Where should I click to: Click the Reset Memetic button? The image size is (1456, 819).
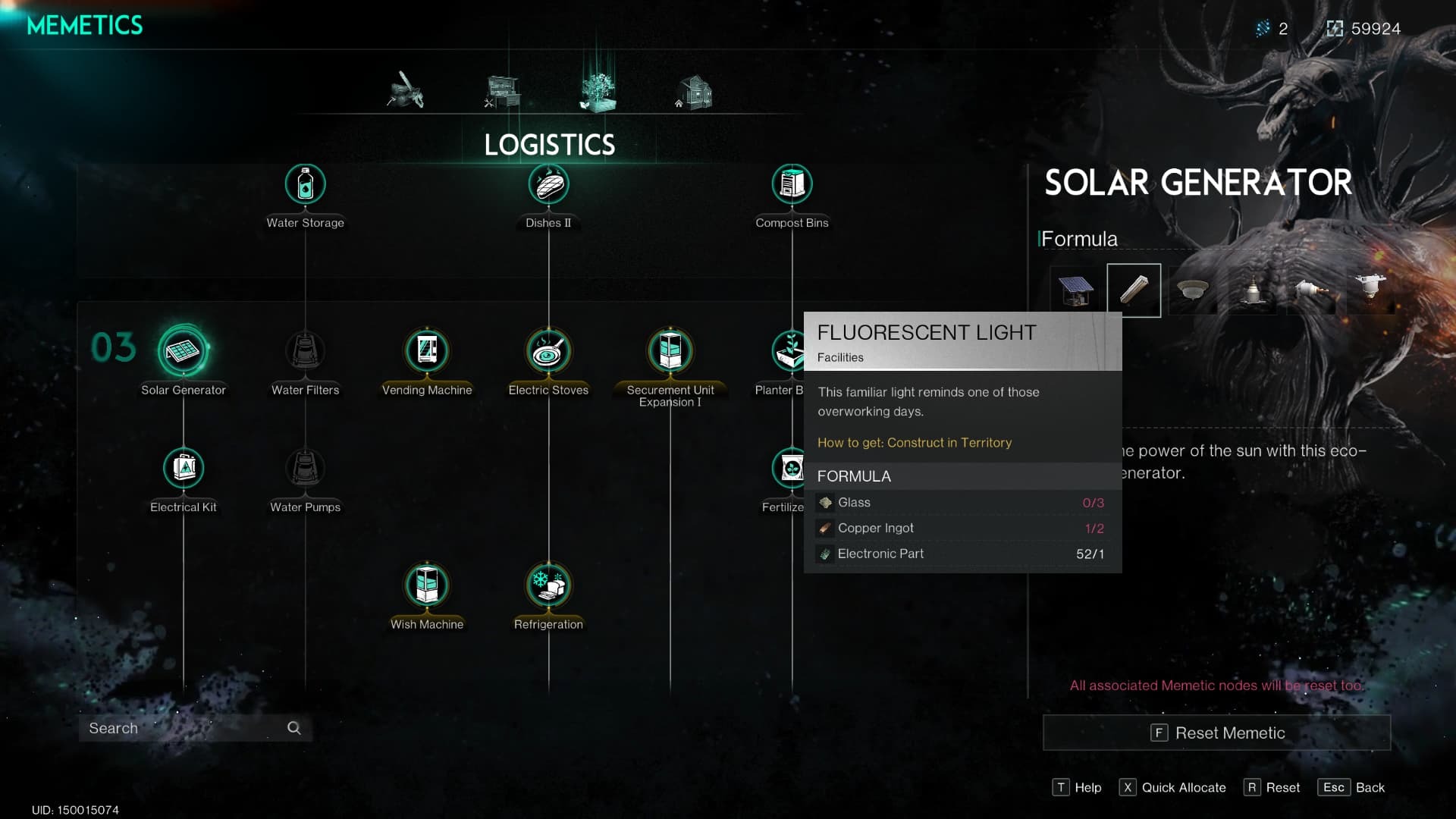(x=1216, y=732)
